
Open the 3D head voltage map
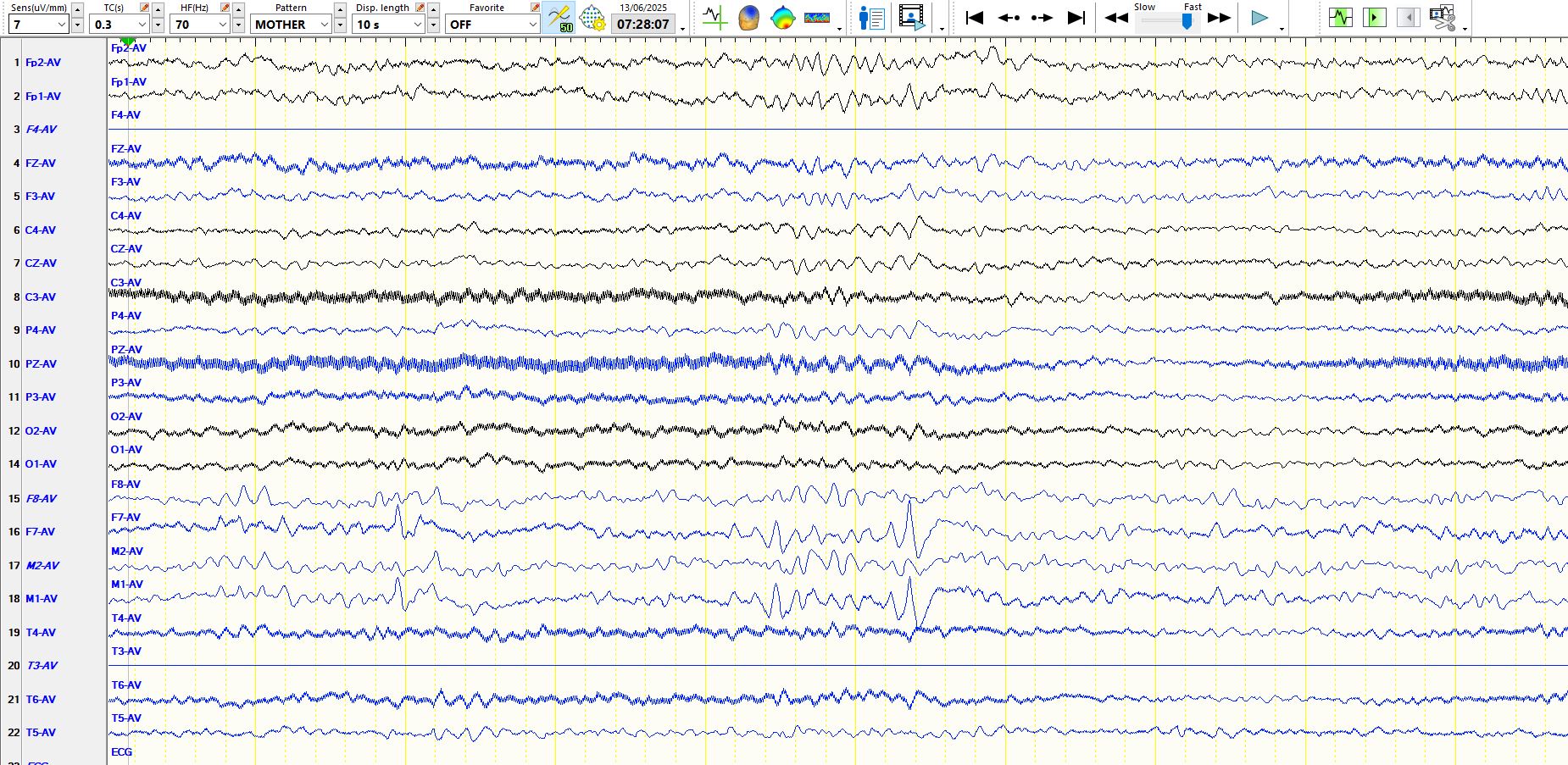coord(748,17)
